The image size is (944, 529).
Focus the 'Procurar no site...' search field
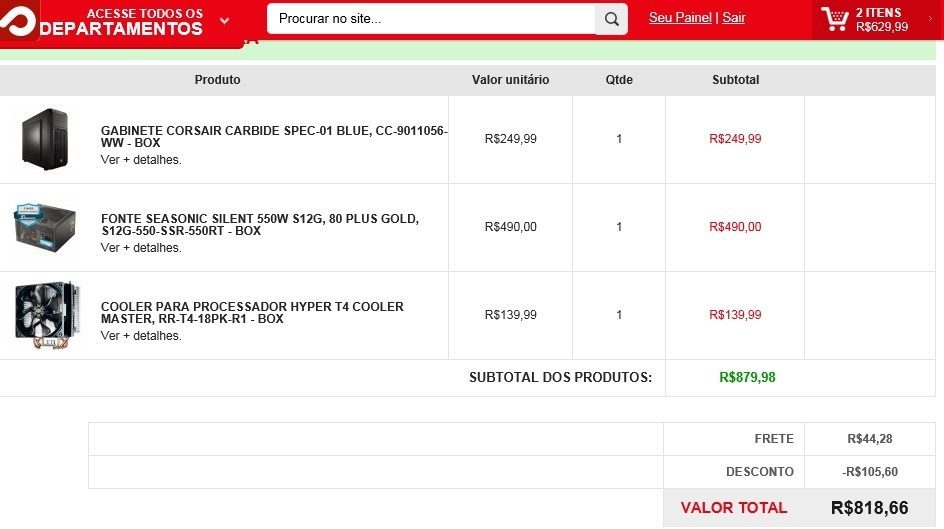pyautogui.click(x=431, y=19)
